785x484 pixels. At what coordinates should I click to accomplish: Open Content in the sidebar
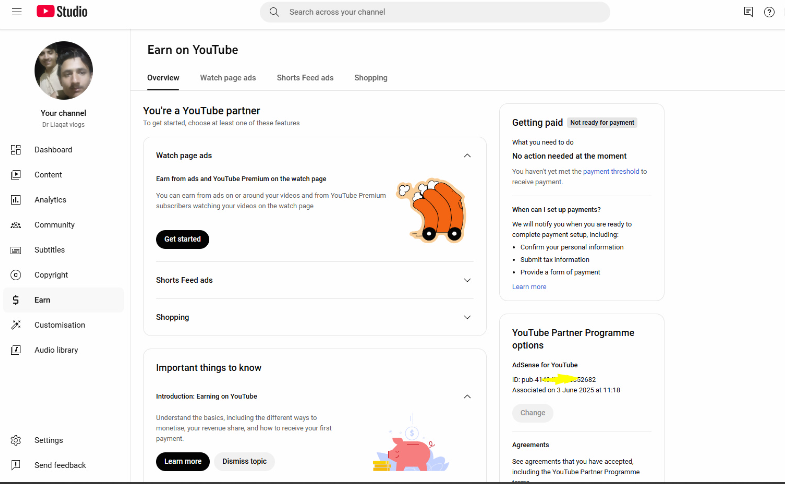click(x=64, y=175)
